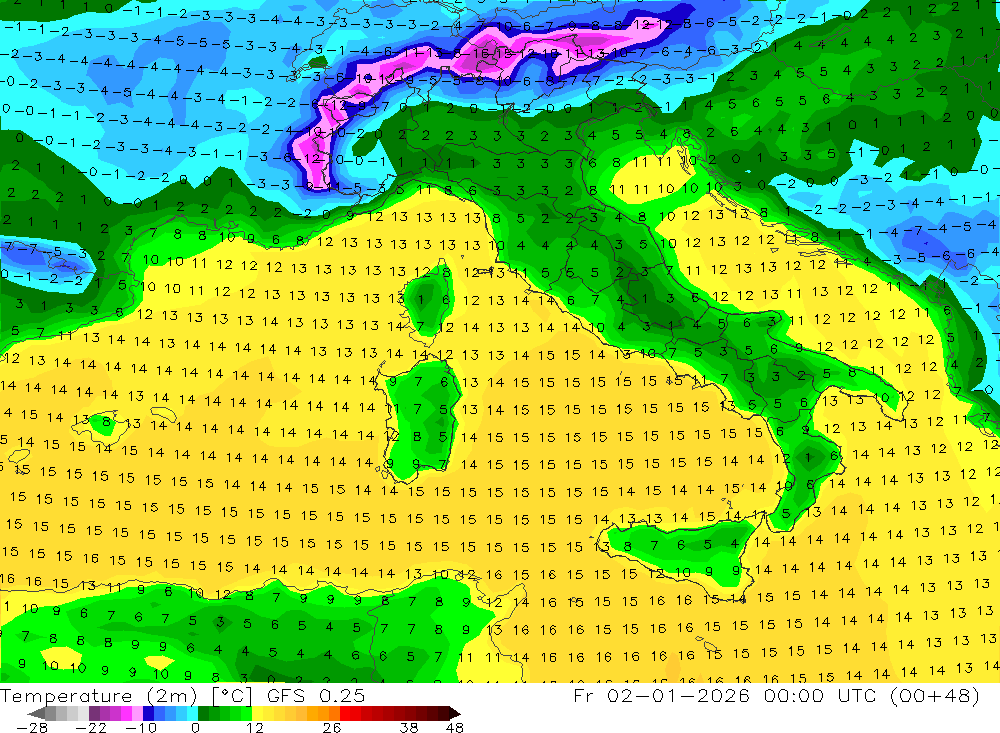Screen dimensions: 1000x733
Task: Click the '-10' legend label
Action: [141, 728]
